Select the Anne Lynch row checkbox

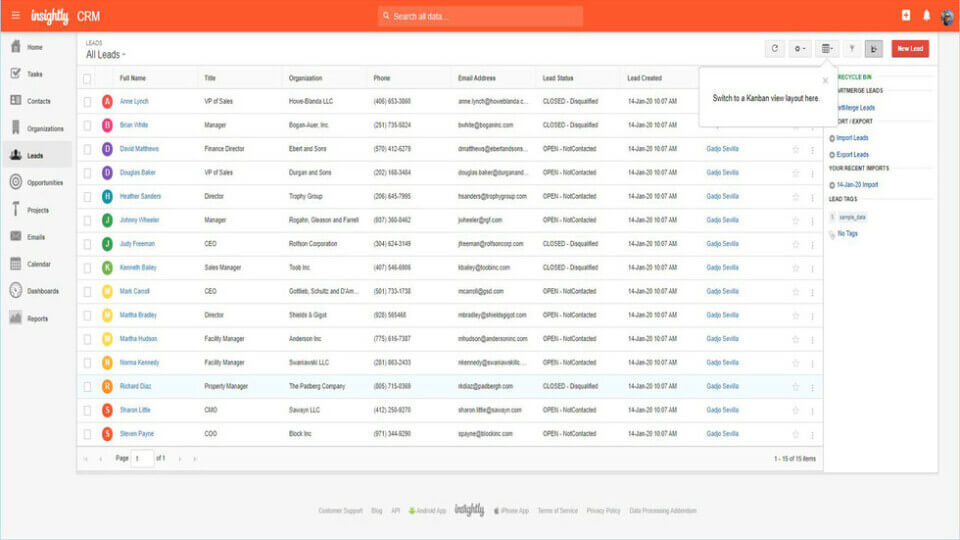(87, 102)
